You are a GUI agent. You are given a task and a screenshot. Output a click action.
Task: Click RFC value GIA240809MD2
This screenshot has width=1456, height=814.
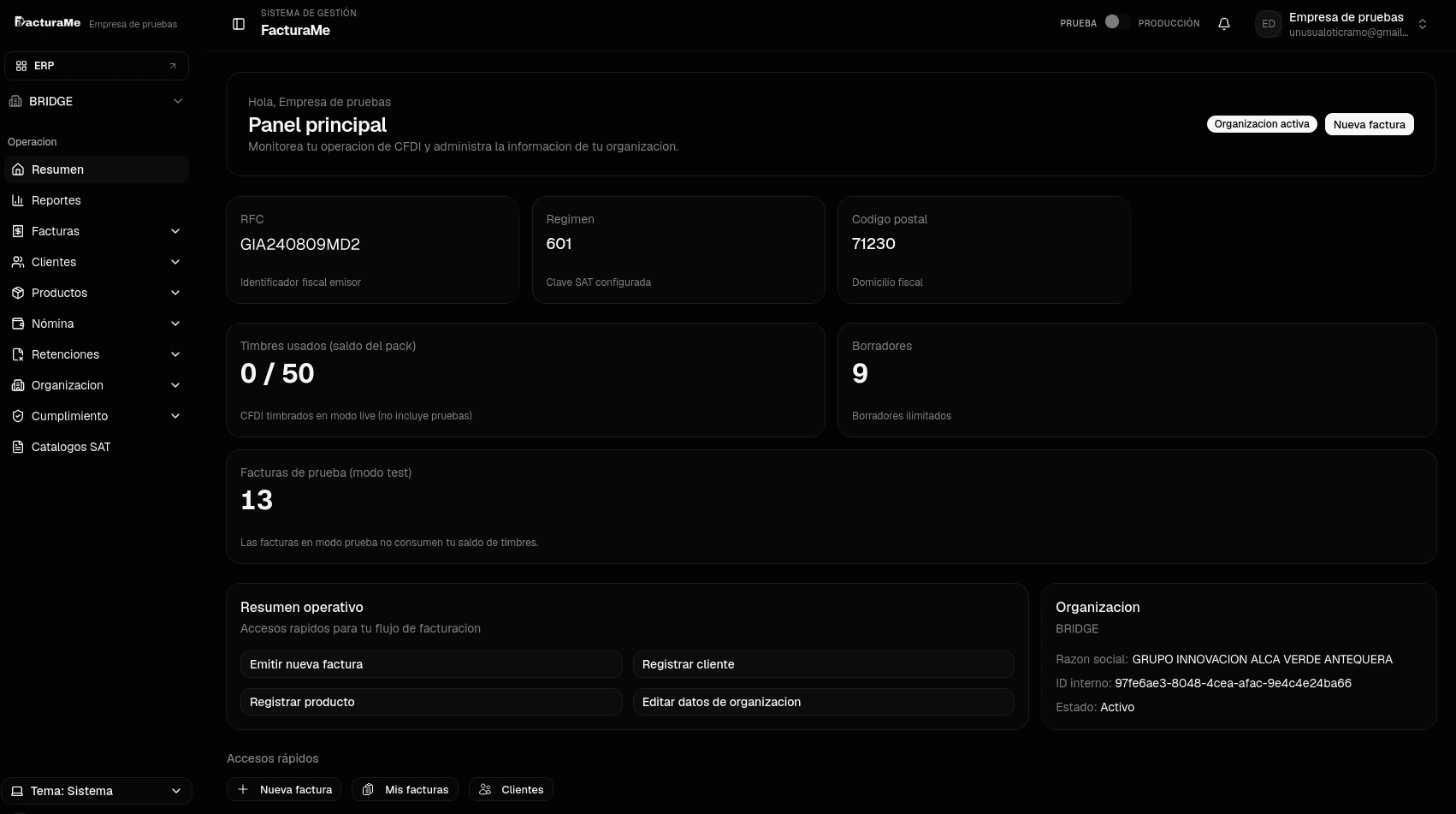click(x=300, y=244)
